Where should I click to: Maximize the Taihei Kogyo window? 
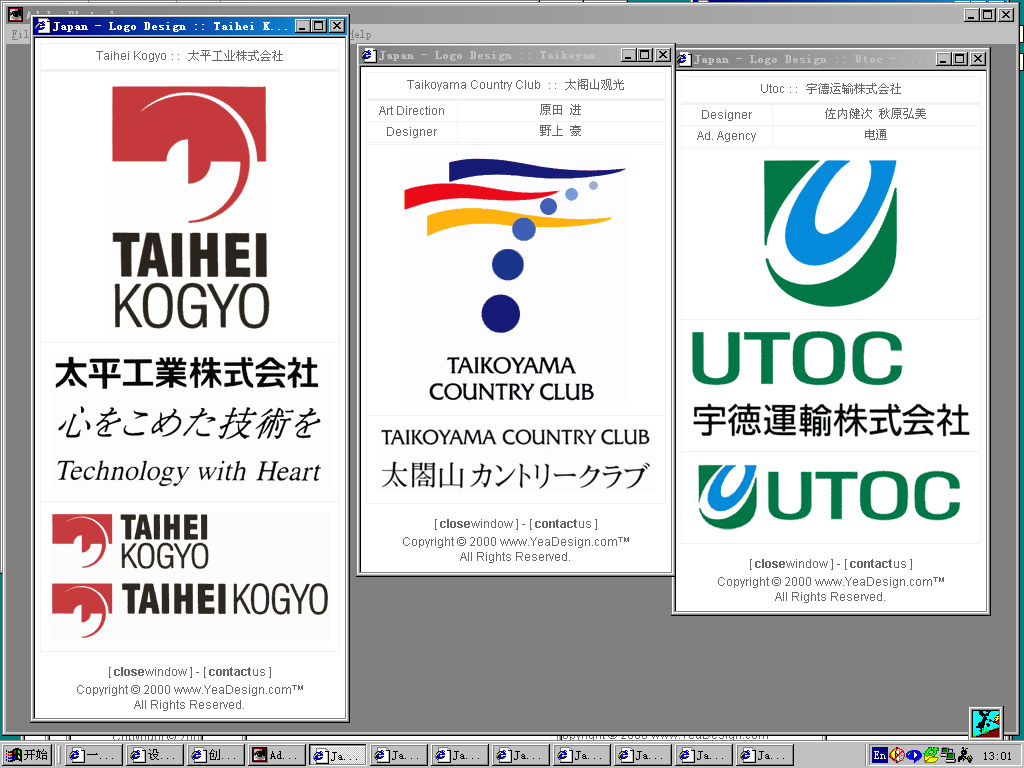pyautogui.click(x=319, y=26)
